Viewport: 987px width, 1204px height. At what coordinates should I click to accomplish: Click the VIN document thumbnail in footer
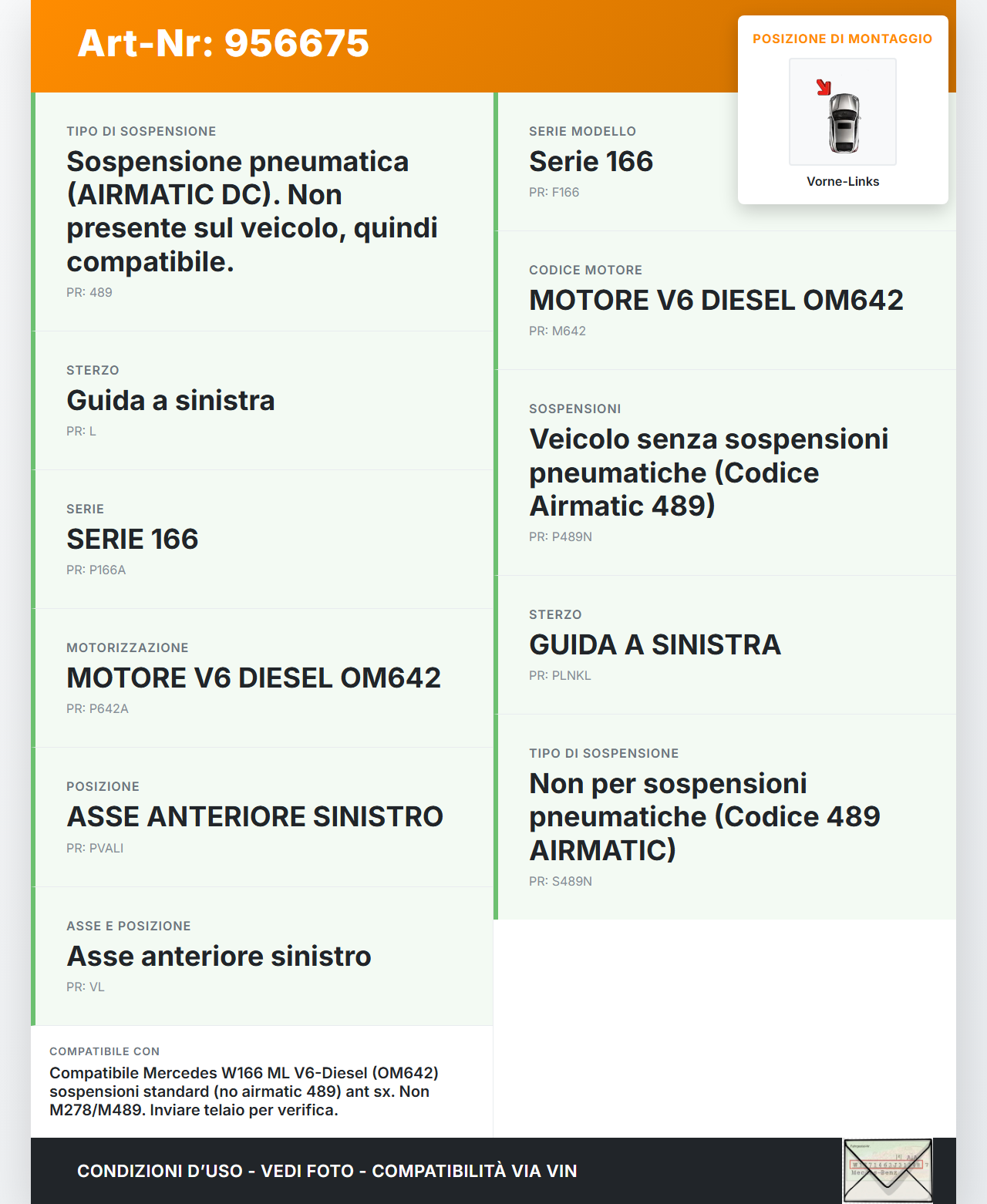coord(887,1170)
